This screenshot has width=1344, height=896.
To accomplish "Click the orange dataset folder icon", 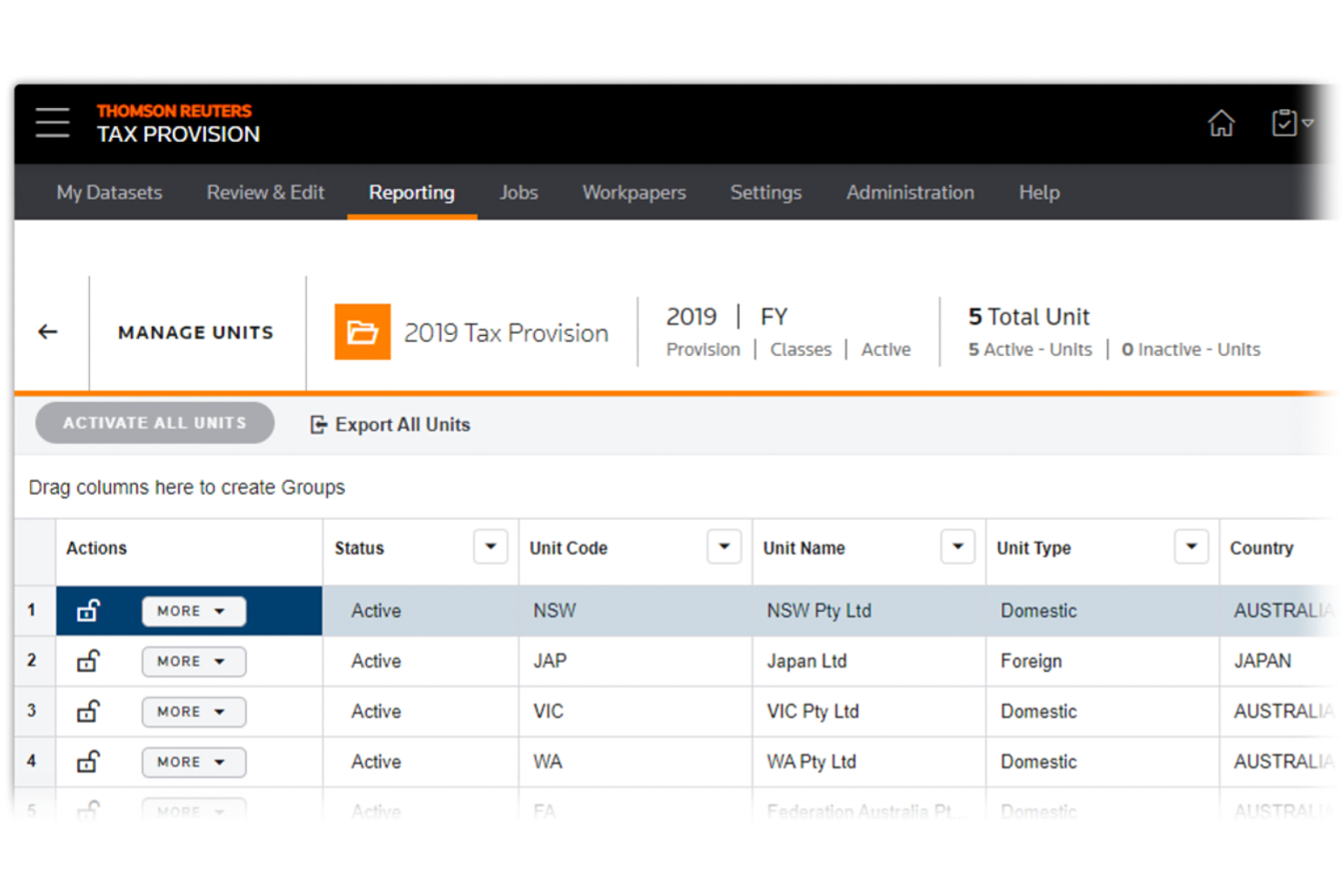I will (362, 332).
